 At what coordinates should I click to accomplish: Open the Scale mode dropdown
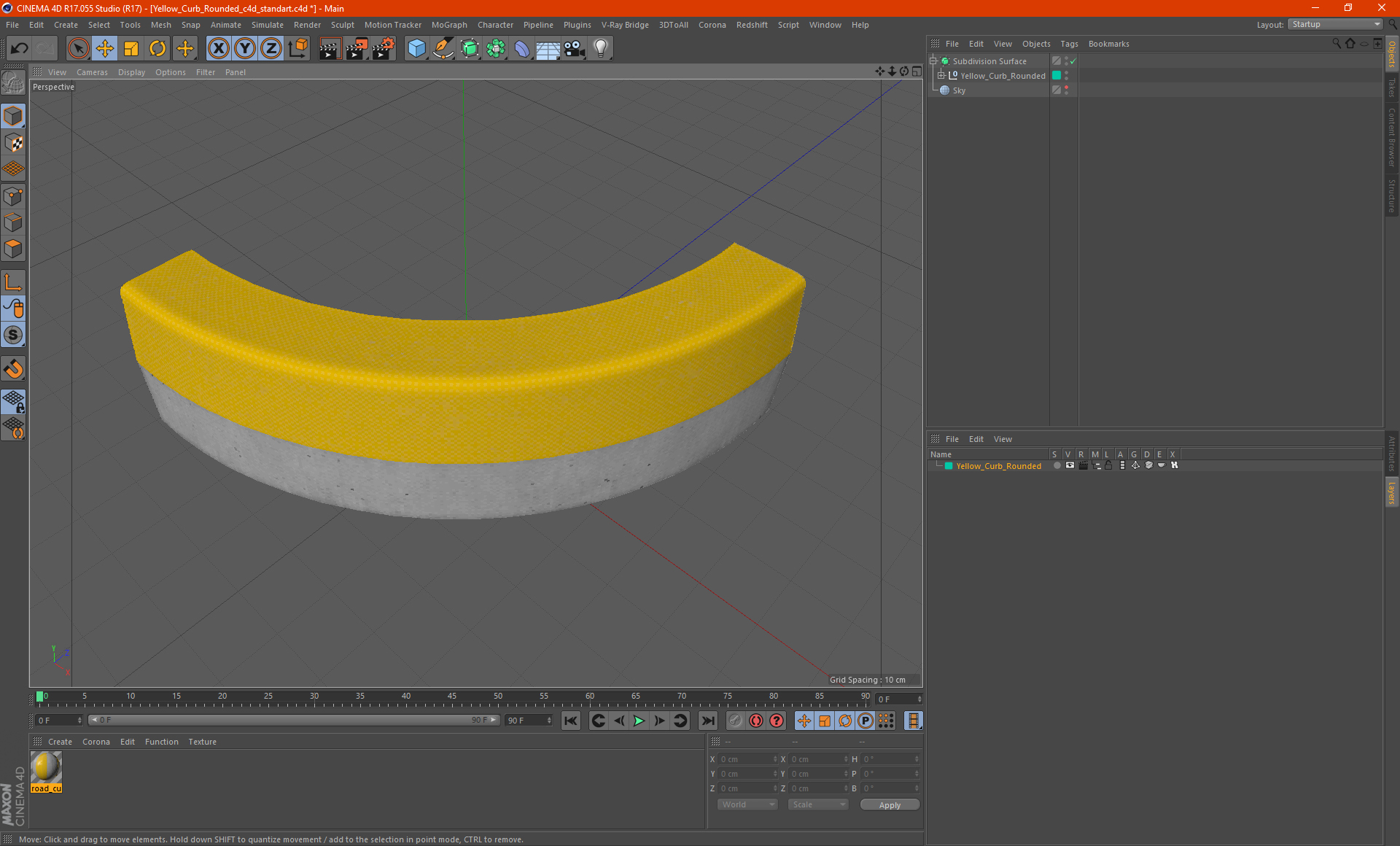818,804
